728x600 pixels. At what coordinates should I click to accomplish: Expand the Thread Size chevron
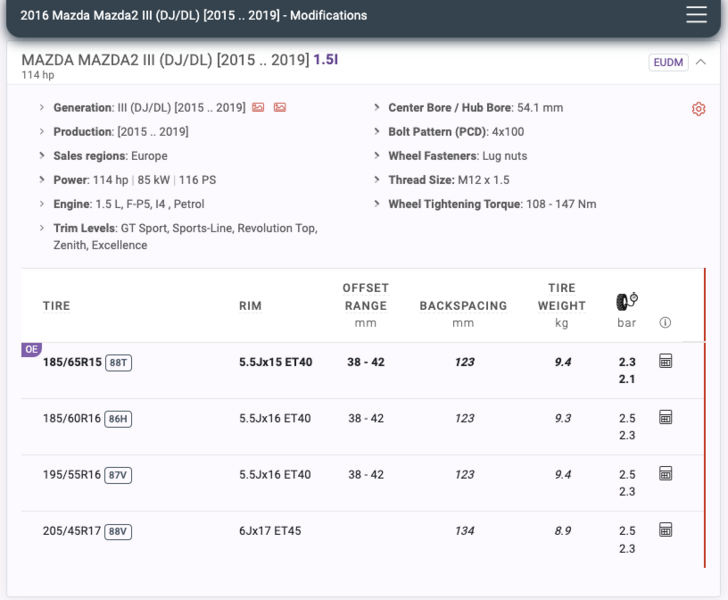(x=377, y=180)
